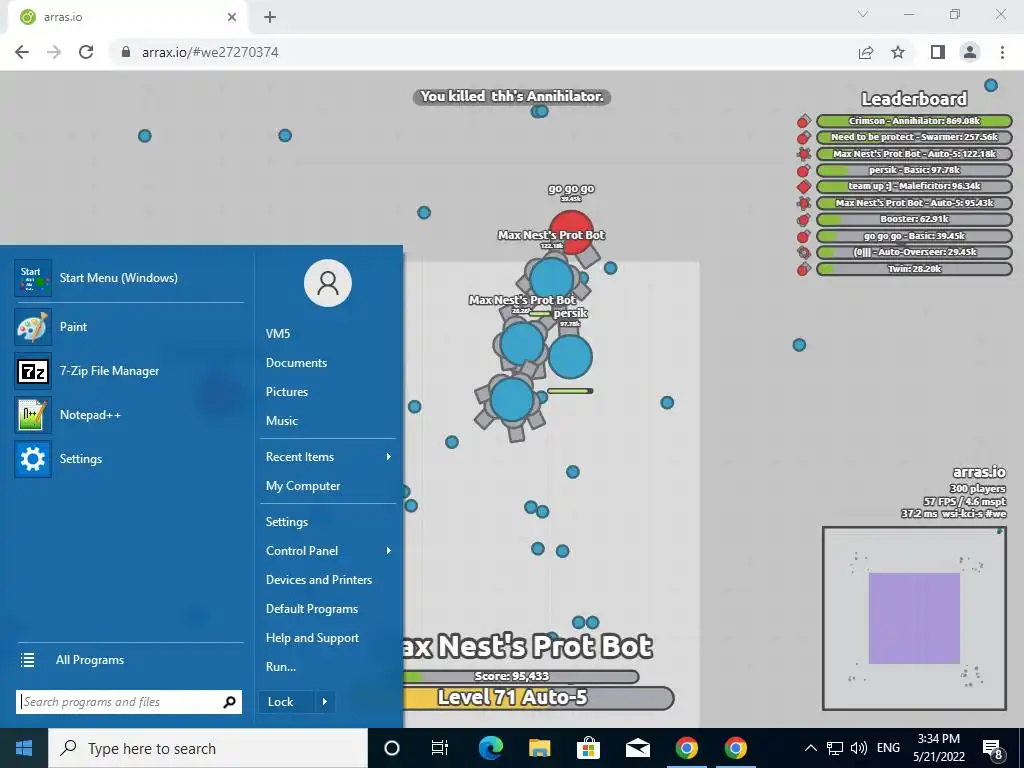Click Type here to search box
1024x768 pixels.
tap(208, 748)
